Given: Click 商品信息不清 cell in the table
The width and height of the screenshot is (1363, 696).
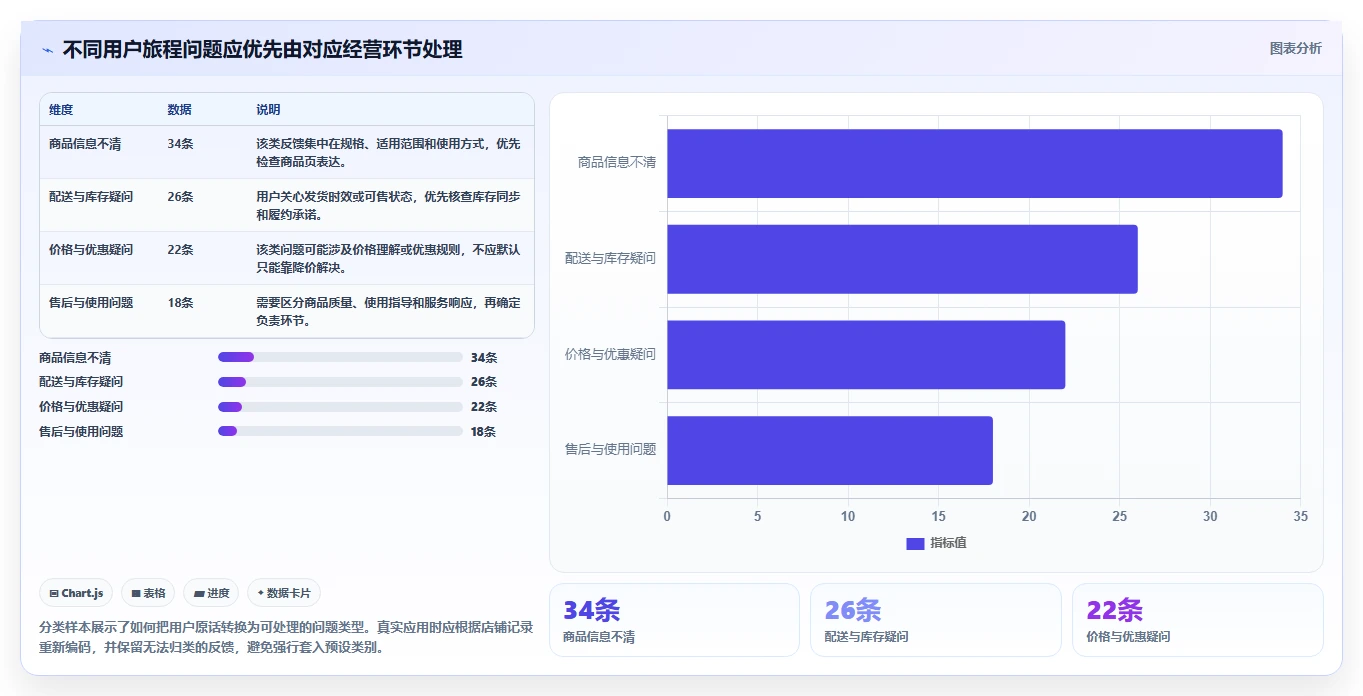Looking at the screenshot, I should 85,144.
